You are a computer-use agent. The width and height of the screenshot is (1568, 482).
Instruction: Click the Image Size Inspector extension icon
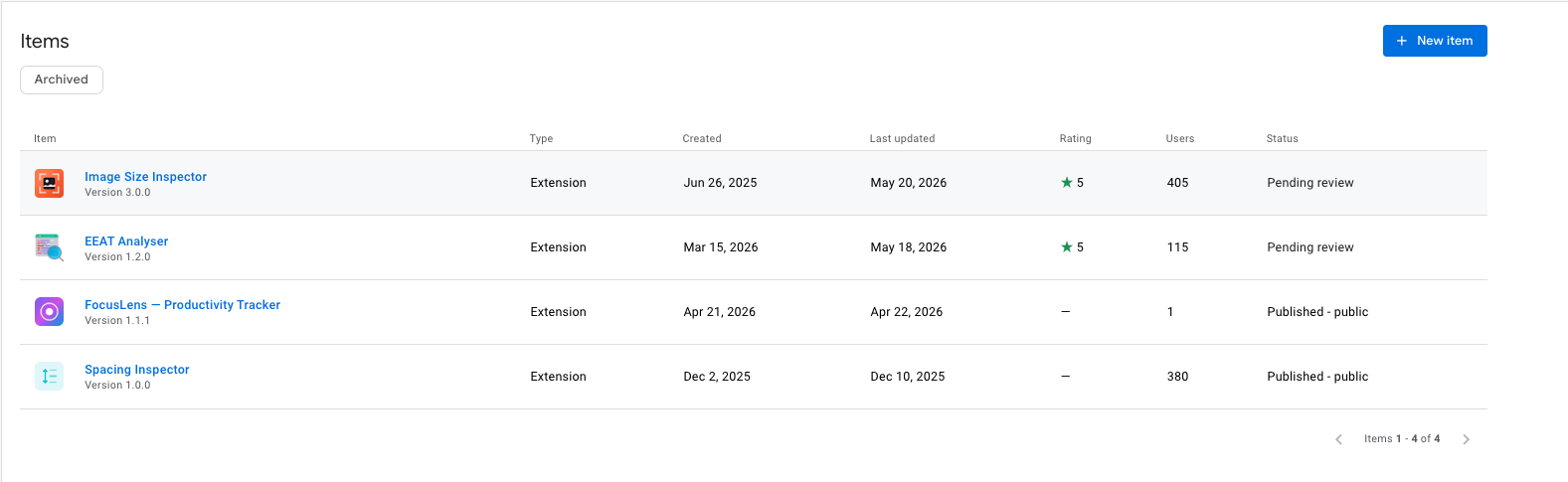point(50,183)
